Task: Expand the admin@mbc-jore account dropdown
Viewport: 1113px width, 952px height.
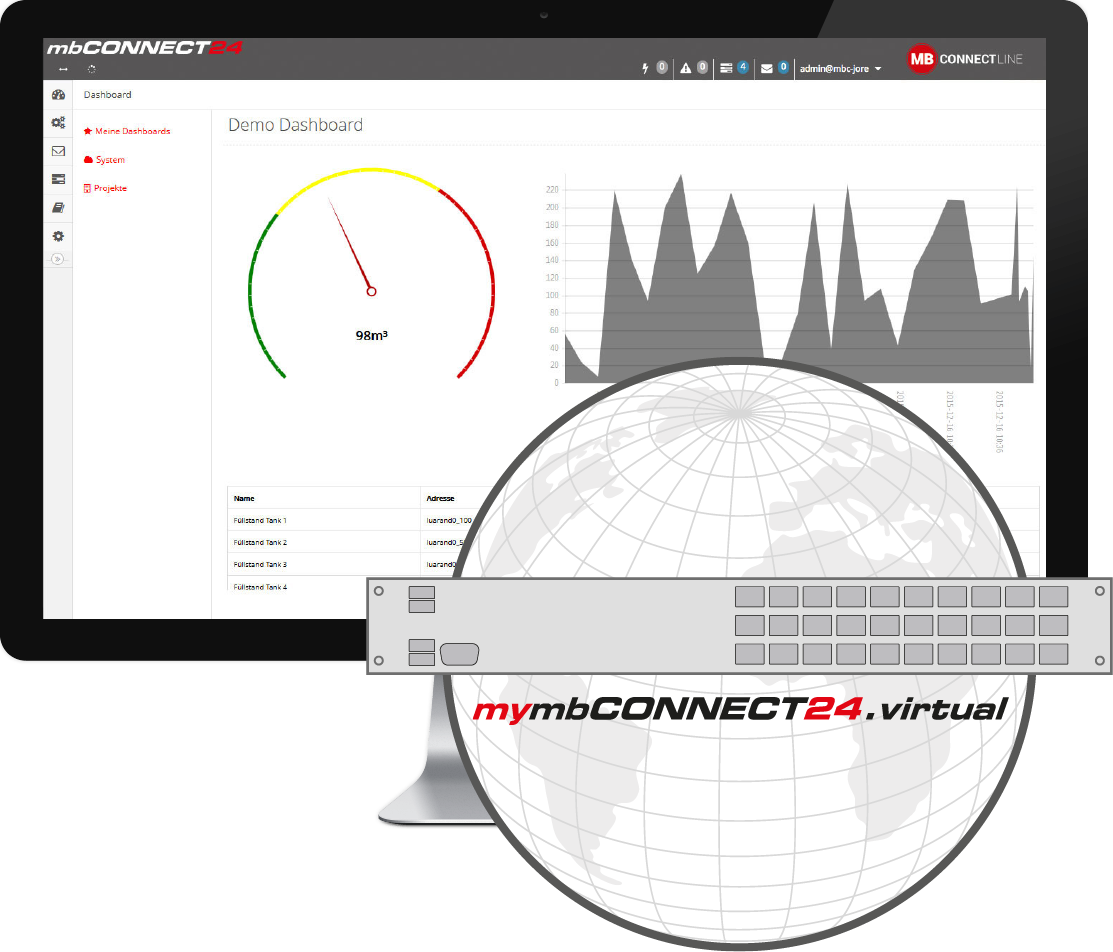Action: coord(838,68)
